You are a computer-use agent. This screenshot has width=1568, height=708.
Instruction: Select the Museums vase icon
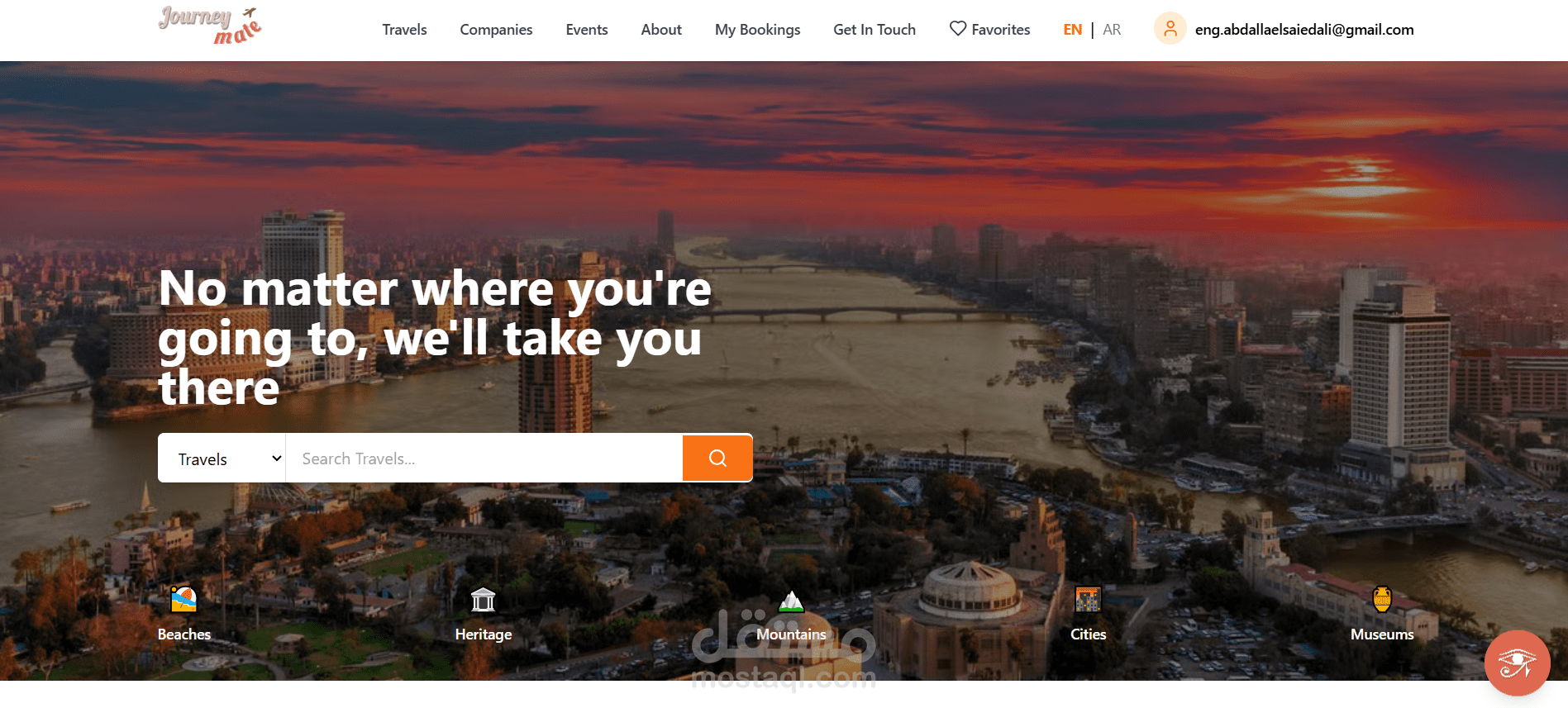point(1382,599)
